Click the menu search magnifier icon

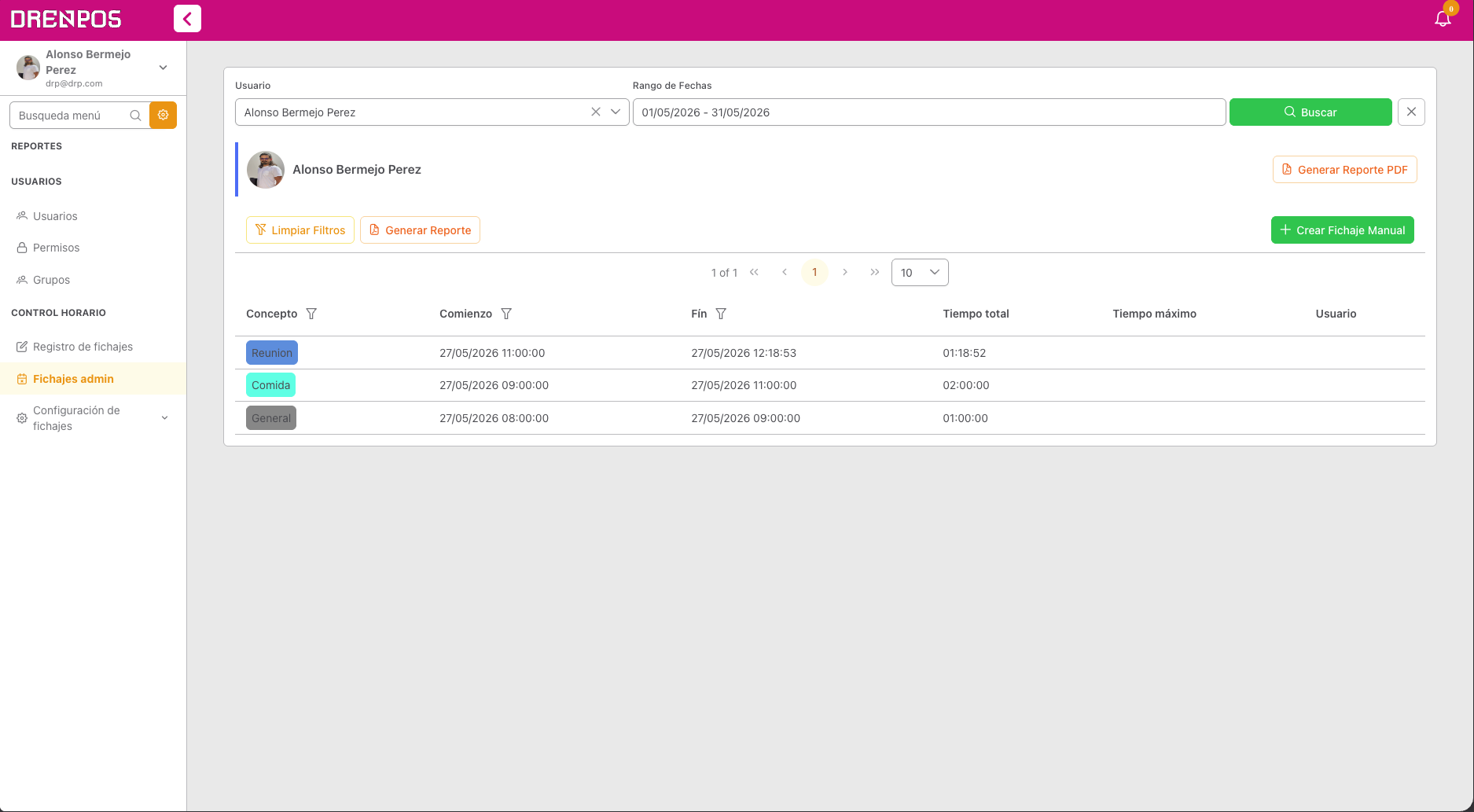click(135, 116)
